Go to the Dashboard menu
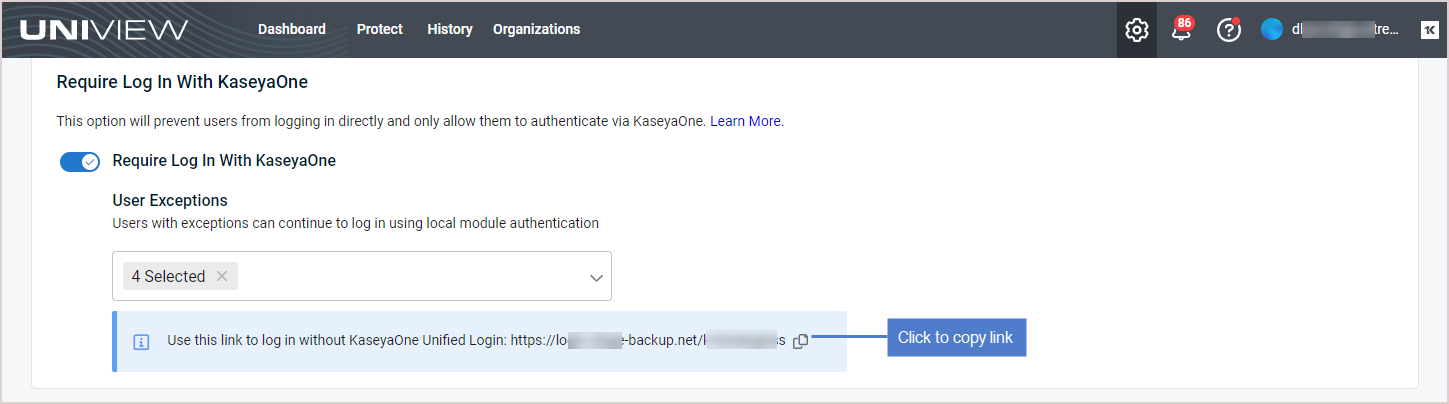The height and width of the screenshot is (404, 1449). [x=292, y=29]
